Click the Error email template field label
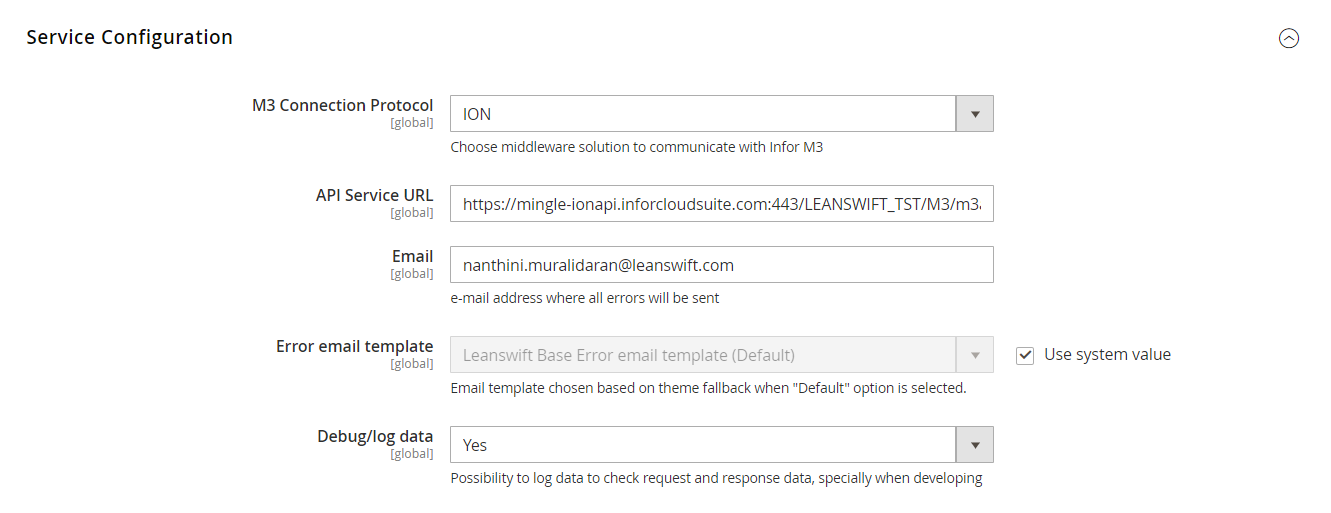The width and height of the screenshot is (1331, 513). [x=354, y=346]
